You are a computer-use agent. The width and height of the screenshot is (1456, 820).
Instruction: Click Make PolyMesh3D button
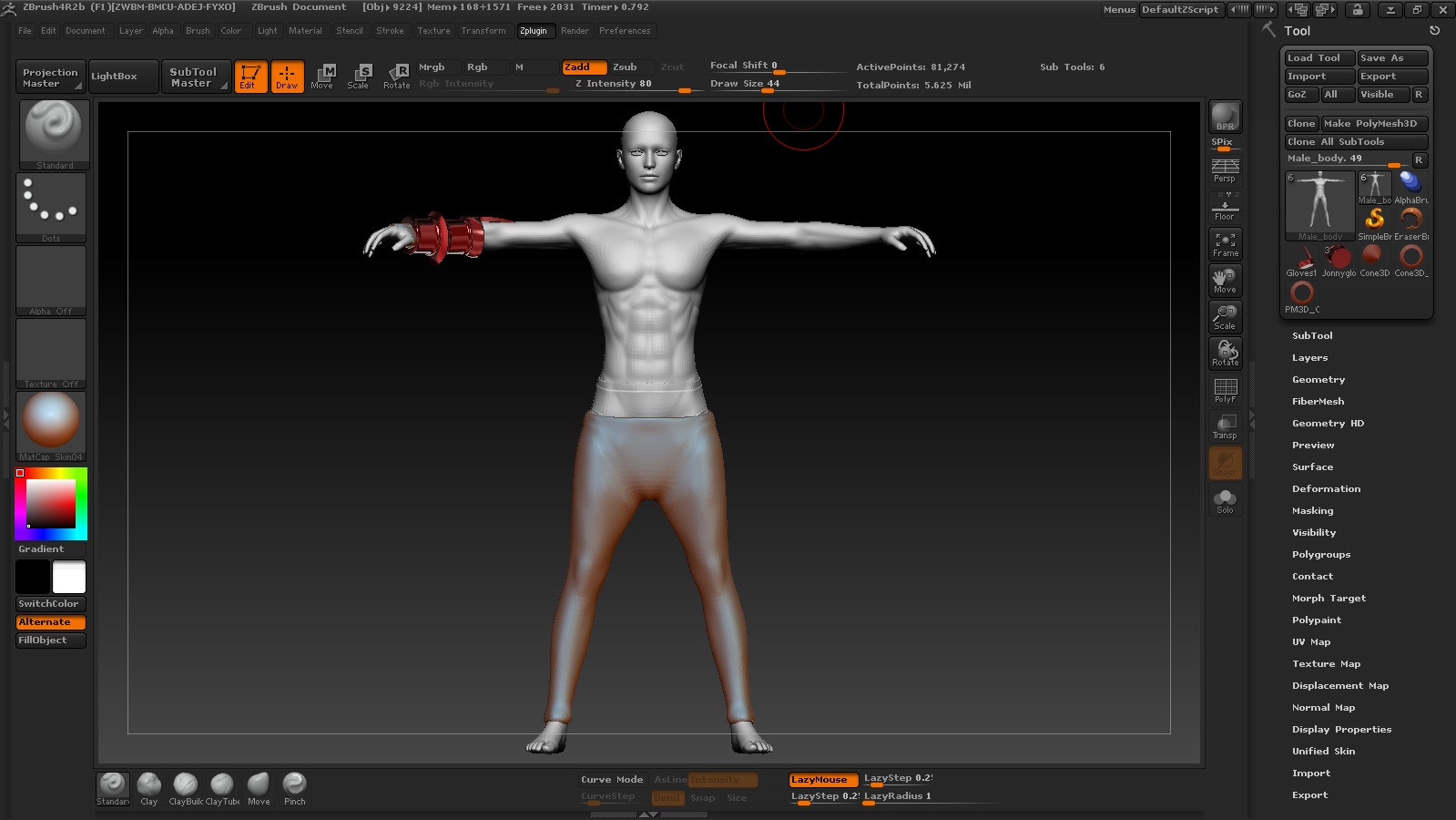[x=1374, y=124]
